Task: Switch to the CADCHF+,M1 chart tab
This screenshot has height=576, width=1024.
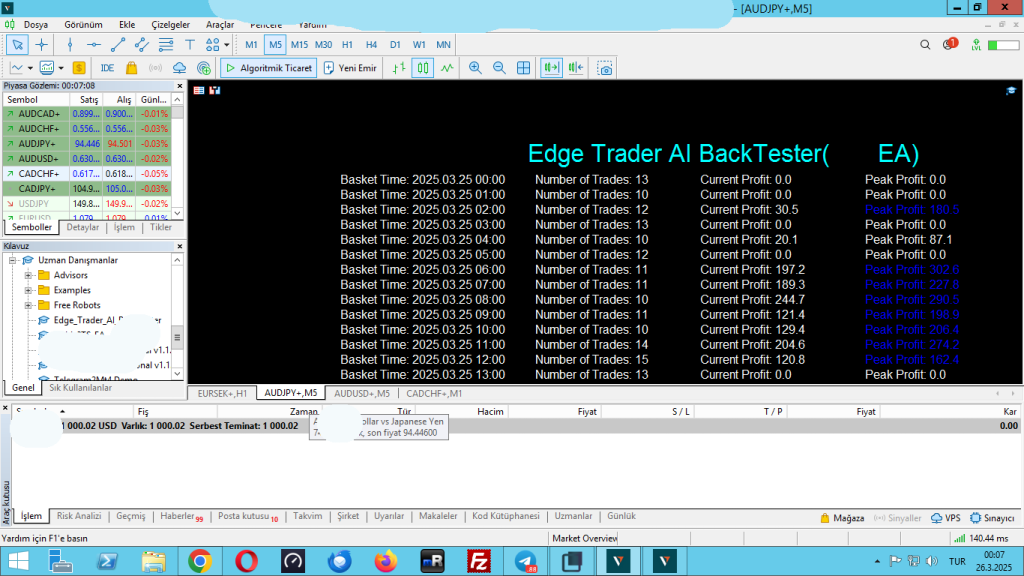Action: (434, 393)
